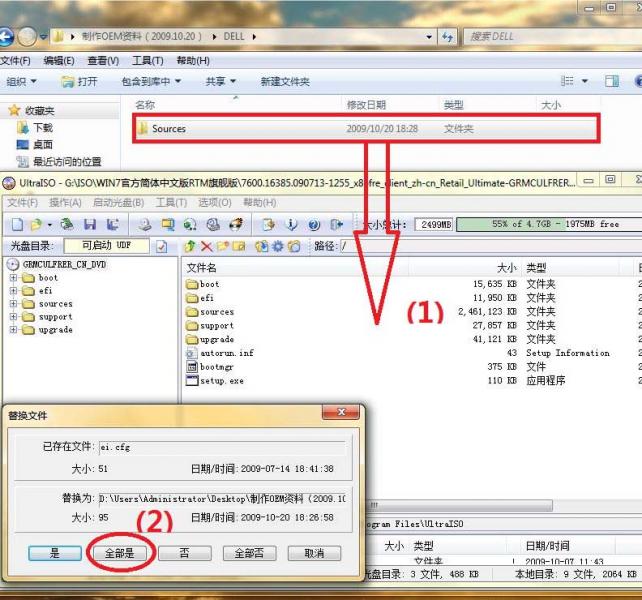
Task: Click the refresh icon beside Explorer address bar
Action: [448, 37]
